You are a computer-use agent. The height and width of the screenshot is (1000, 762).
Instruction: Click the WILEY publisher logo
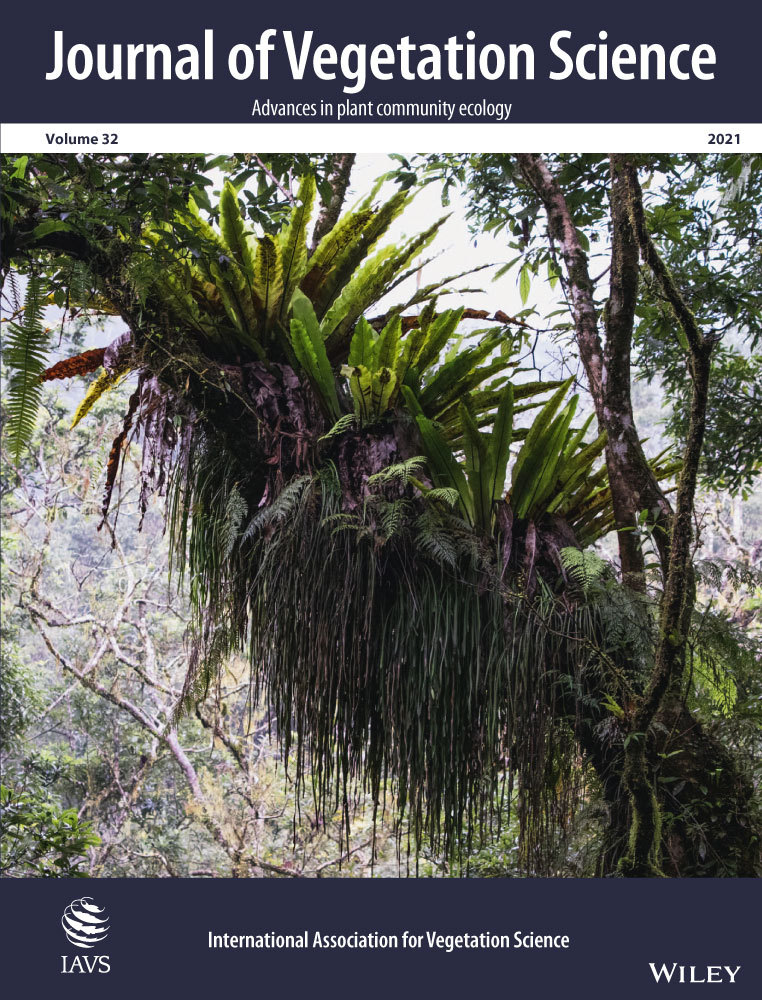694,971
